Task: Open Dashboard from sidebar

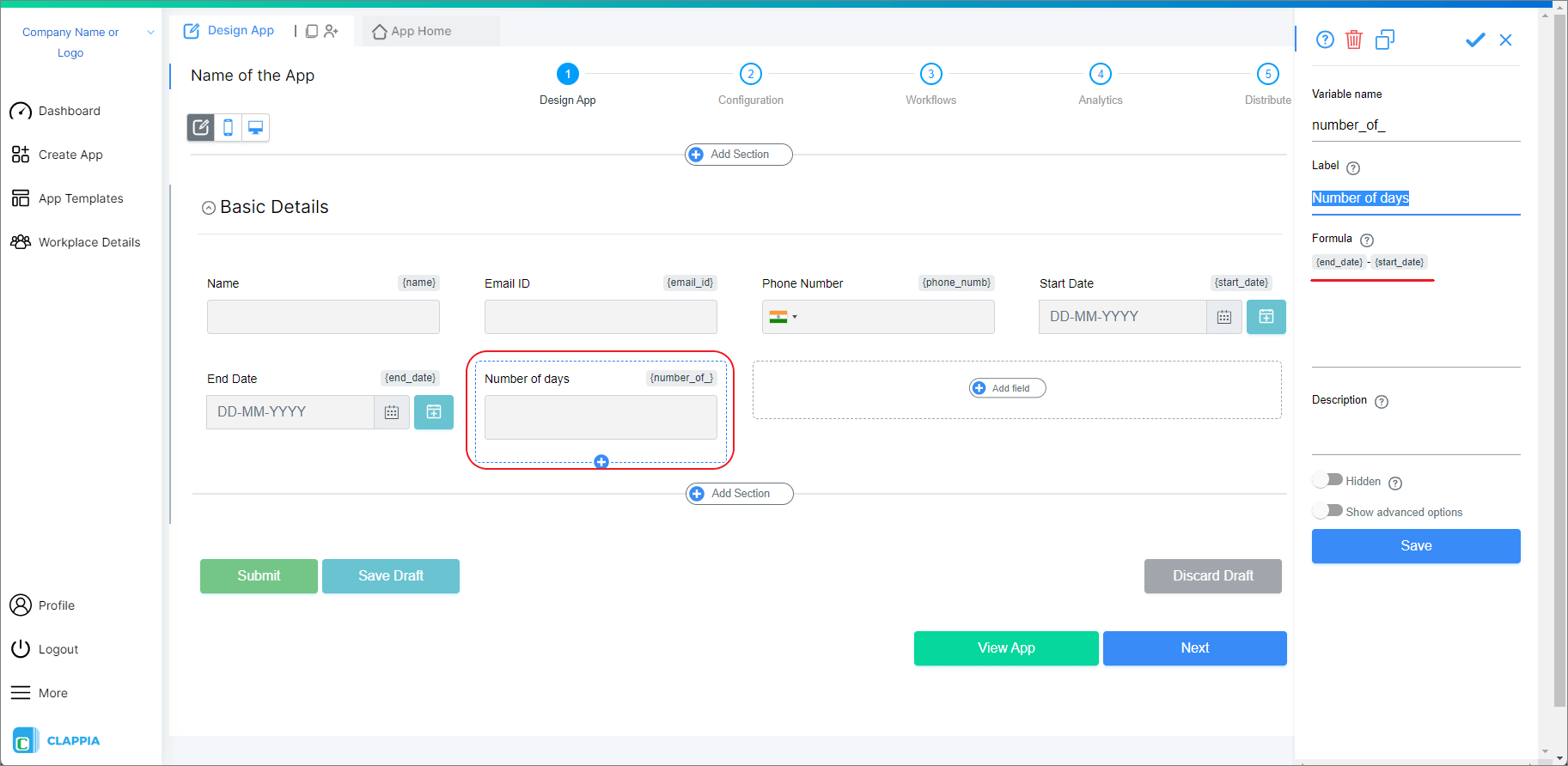Action: tap(55, 111)
